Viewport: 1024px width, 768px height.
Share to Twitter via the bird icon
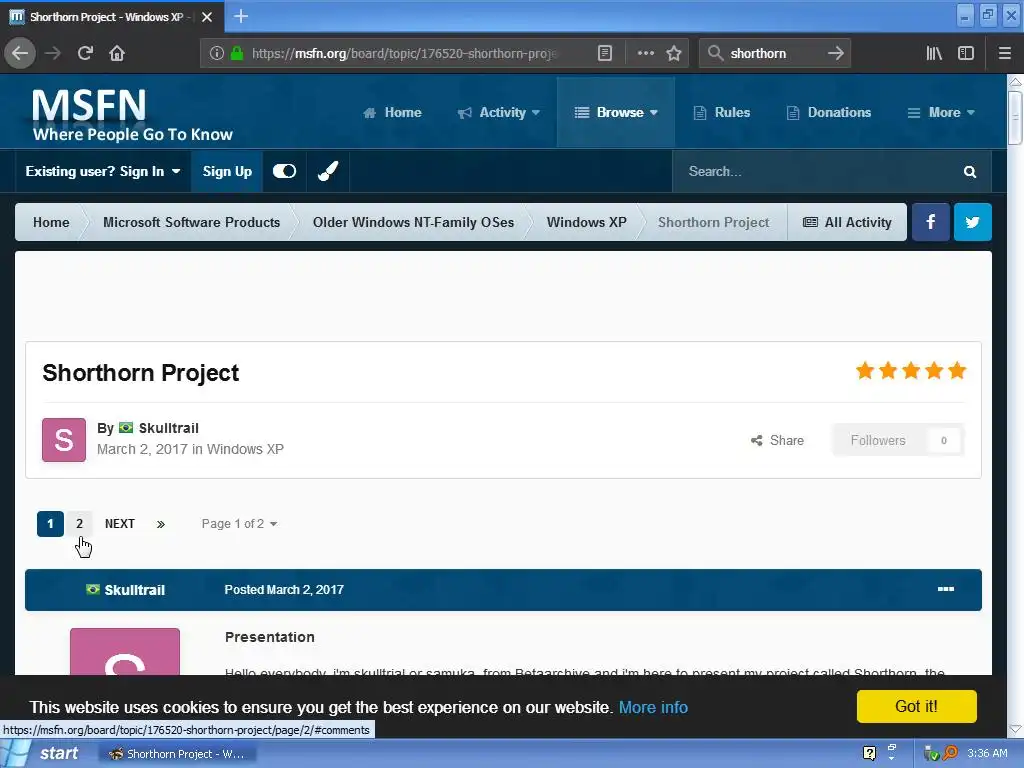coord(972,222)
